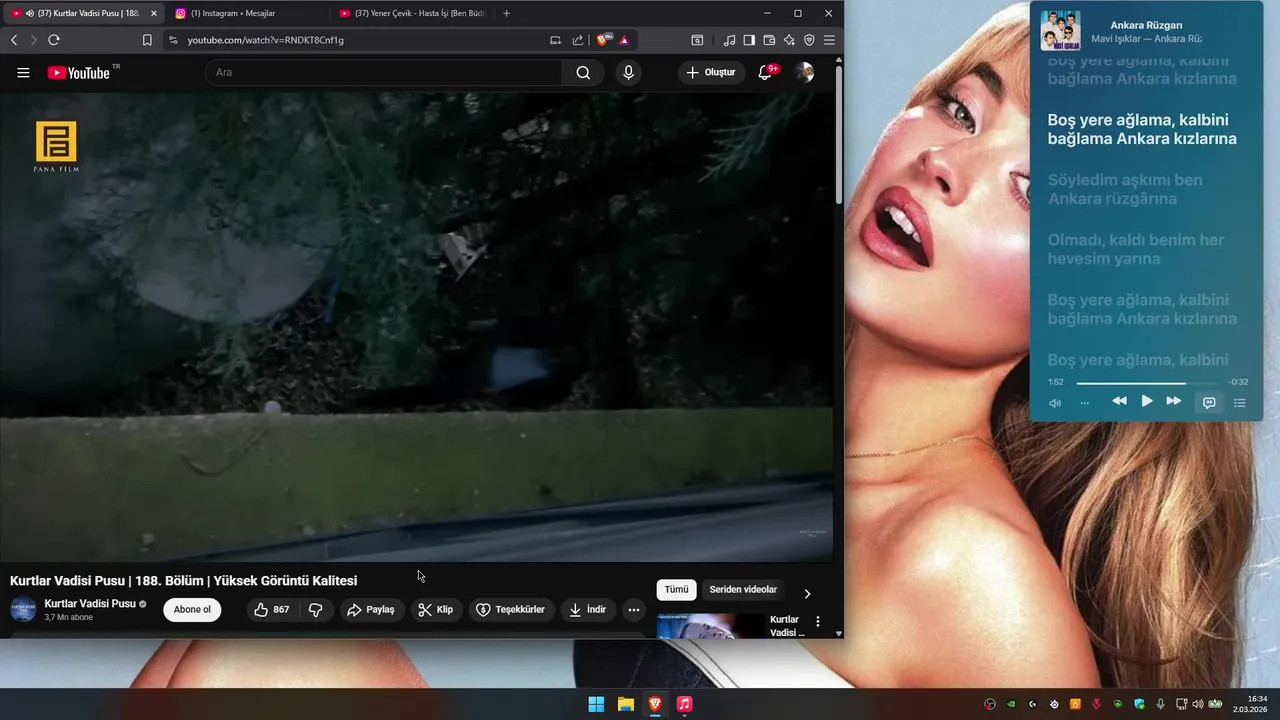Open the YouTube account avatar menu

click(x=804, y=72)
